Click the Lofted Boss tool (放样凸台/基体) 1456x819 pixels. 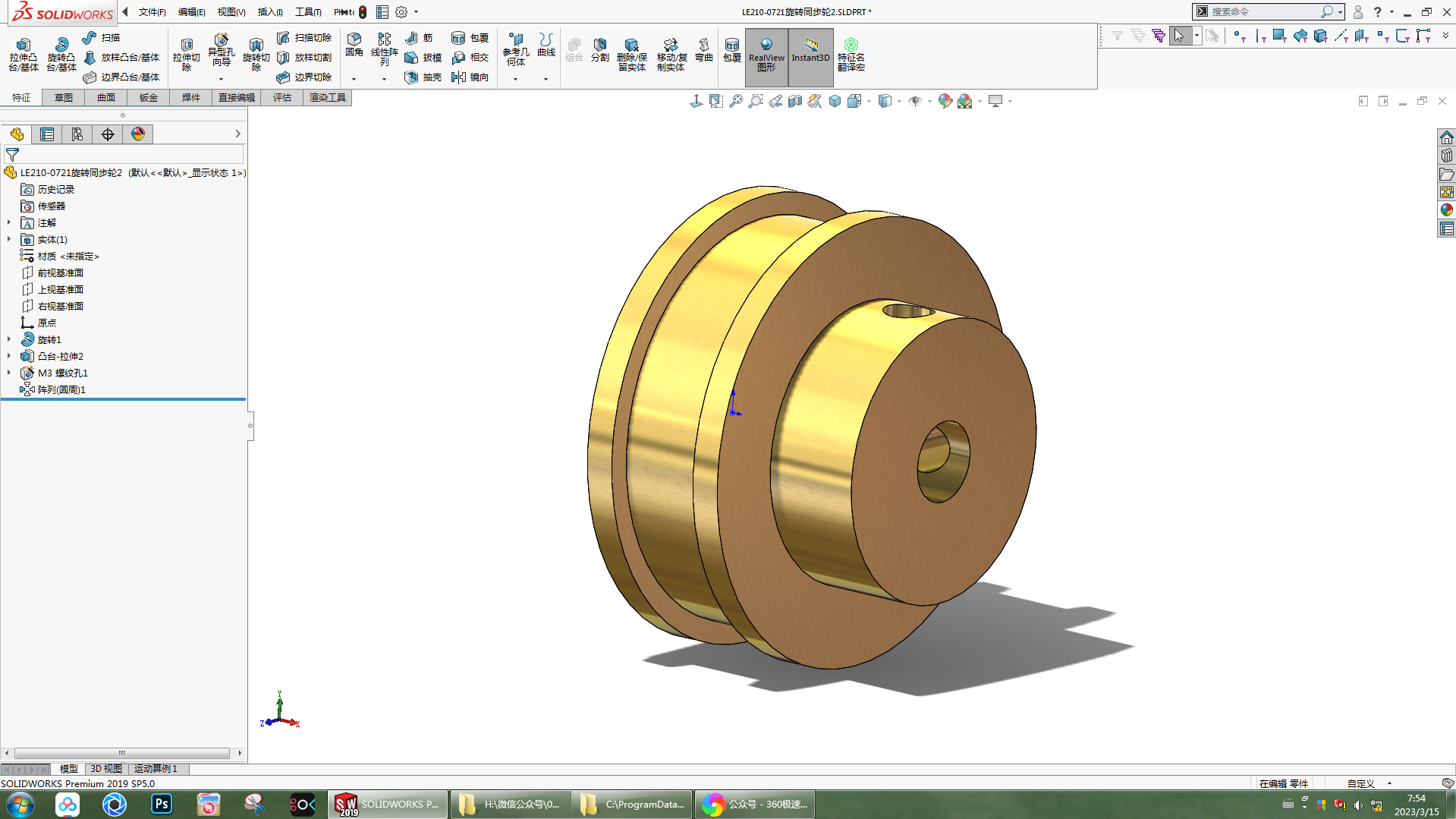[x=121, y=57]
